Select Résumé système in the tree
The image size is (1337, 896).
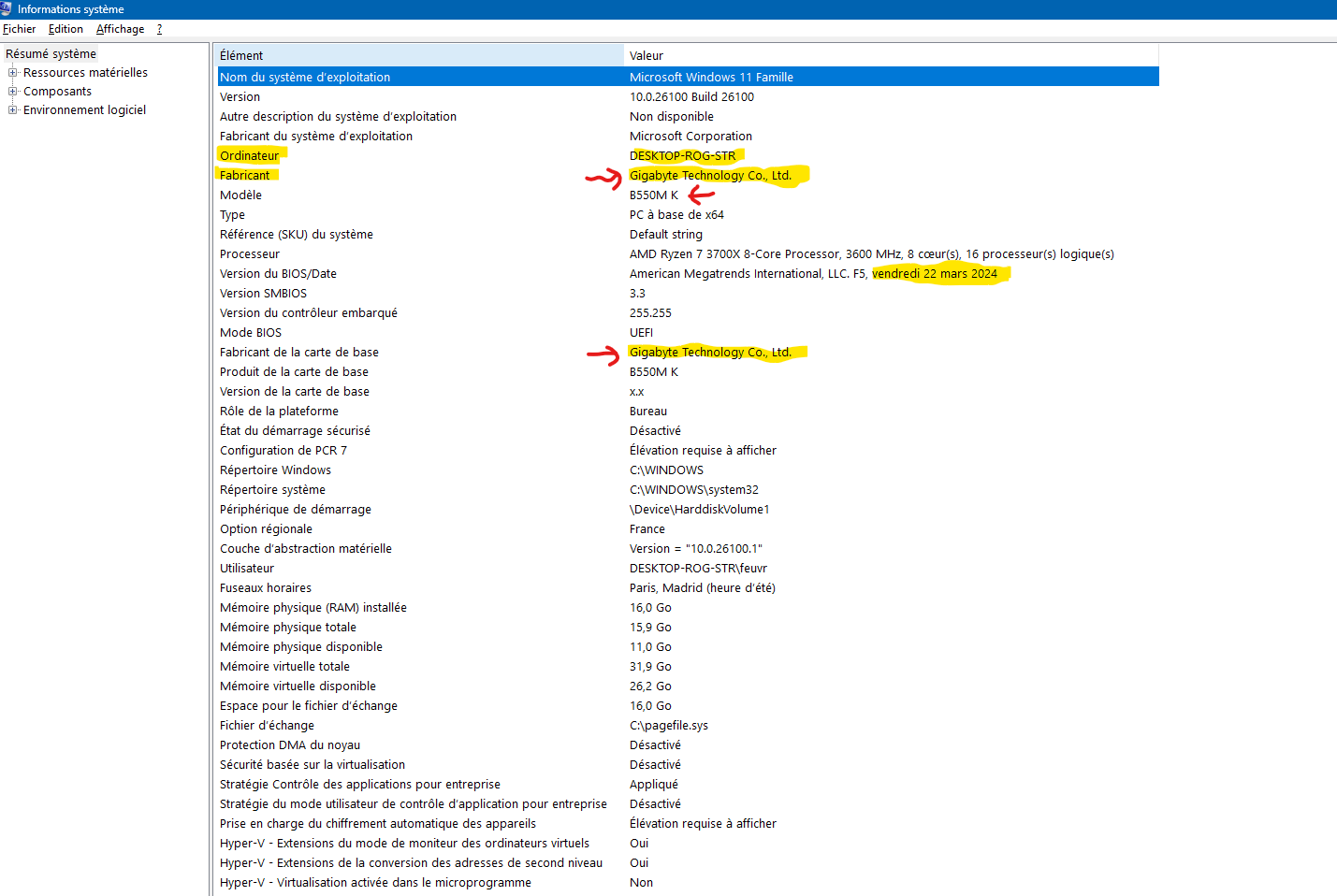[x=51, y=54]
